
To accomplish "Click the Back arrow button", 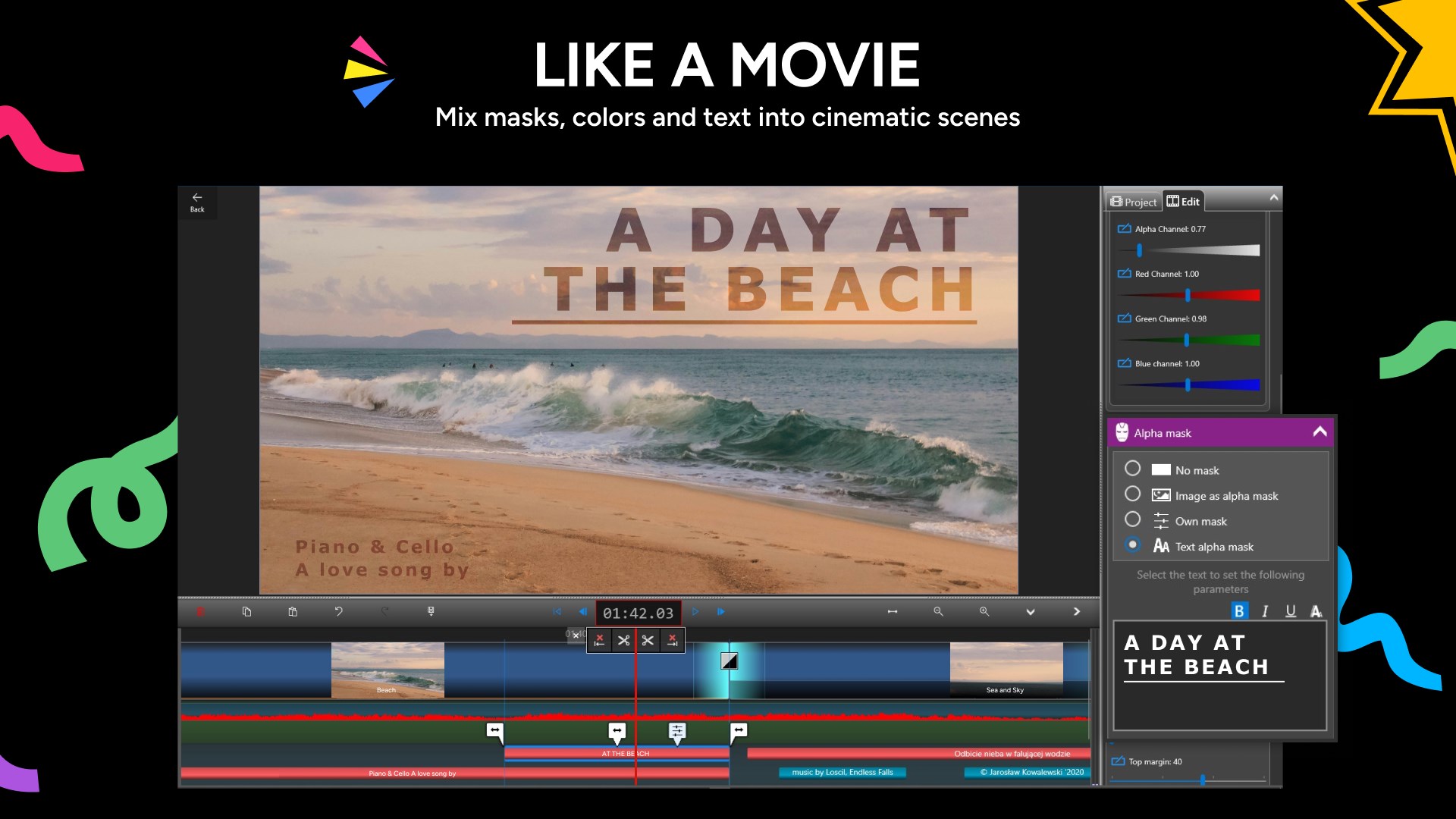I will [197, 202].
